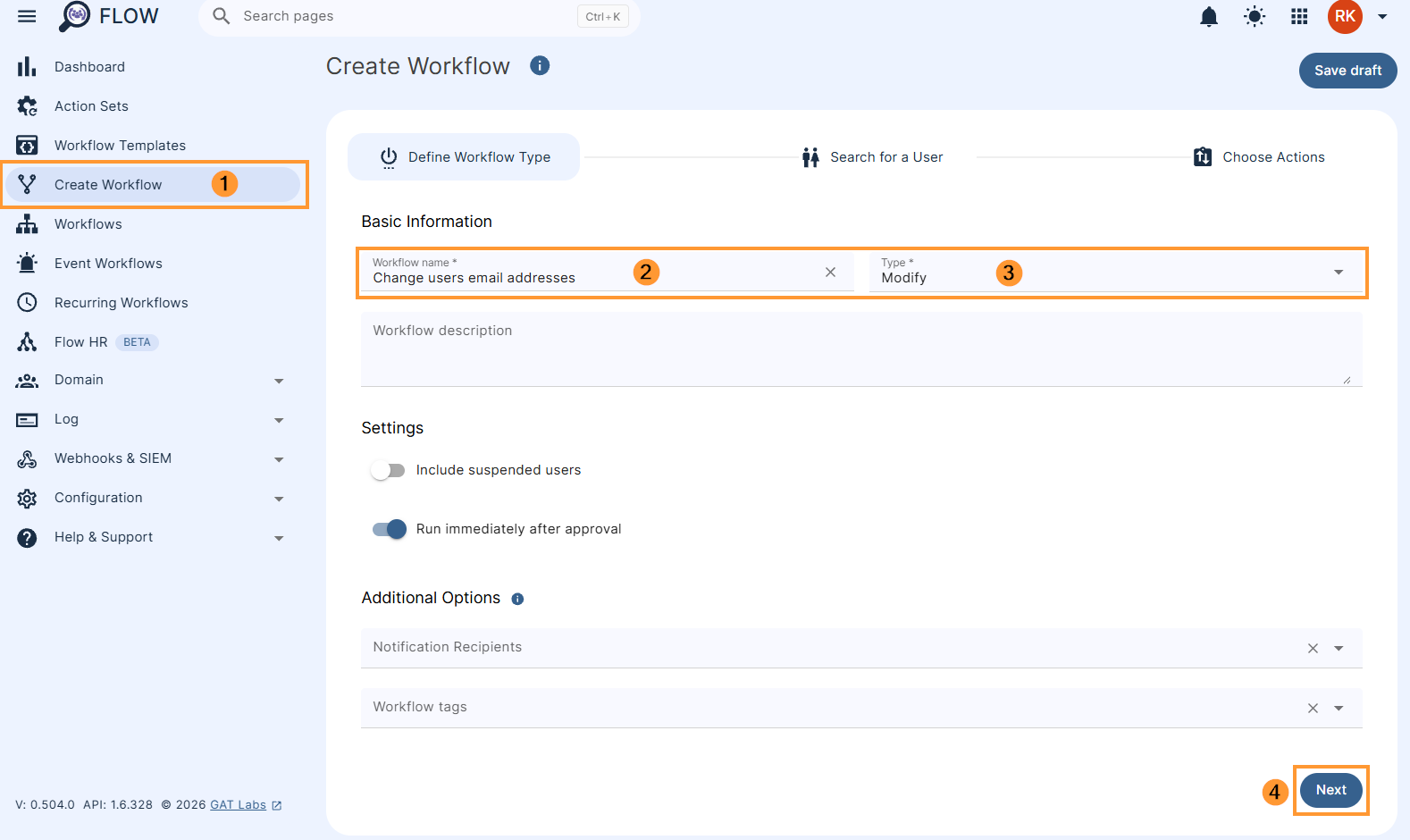Click the Ctrl+K shortcut badge
The image size is (1410, 840).
603,16
